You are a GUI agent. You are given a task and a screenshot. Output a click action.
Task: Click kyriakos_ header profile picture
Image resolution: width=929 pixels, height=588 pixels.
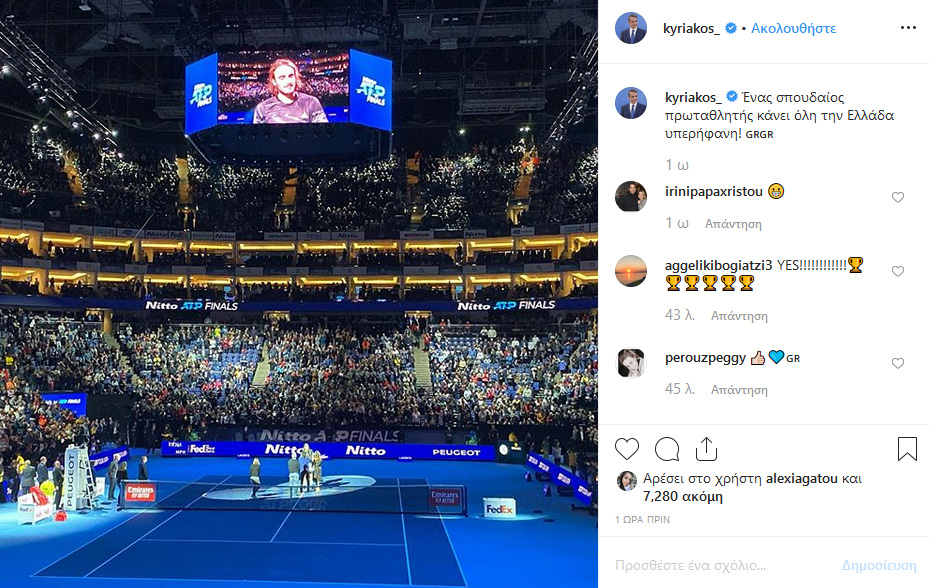click(x=631, y=28)
